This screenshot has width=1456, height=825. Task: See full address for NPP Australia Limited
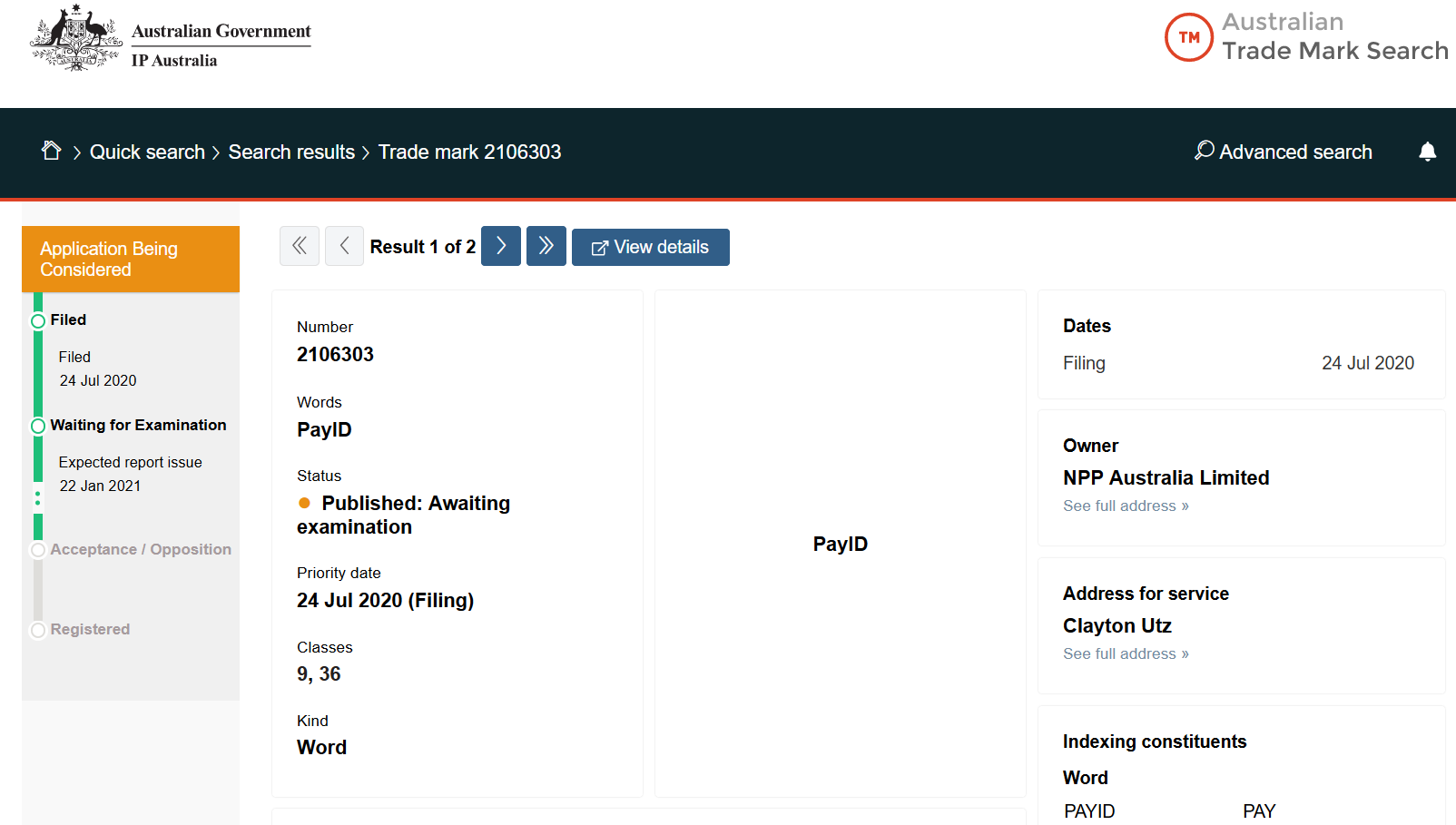1126,506
